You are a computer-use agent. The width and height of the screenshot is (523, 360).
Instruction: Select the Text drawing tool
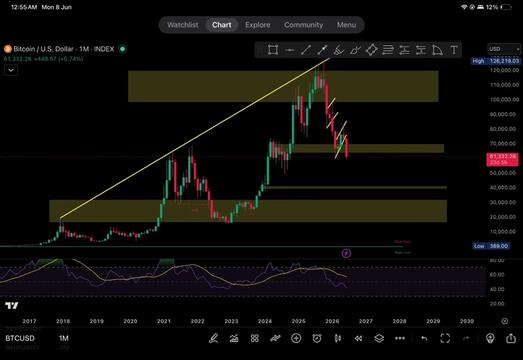[x=454, y=50]
